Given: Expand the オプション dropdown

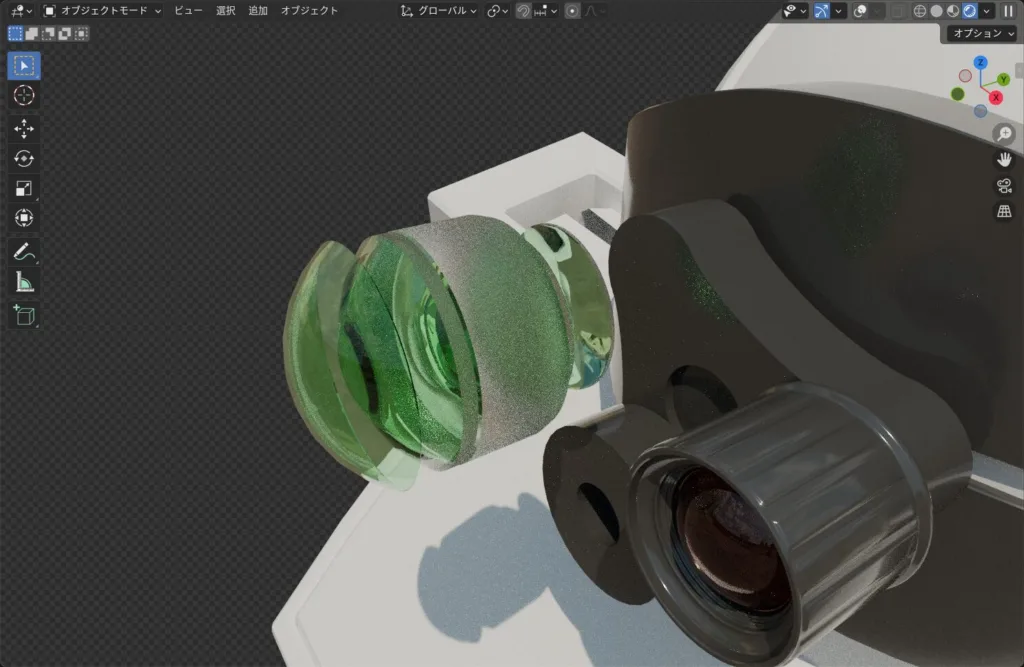Looking at the screenshot, I should point(980,33).
